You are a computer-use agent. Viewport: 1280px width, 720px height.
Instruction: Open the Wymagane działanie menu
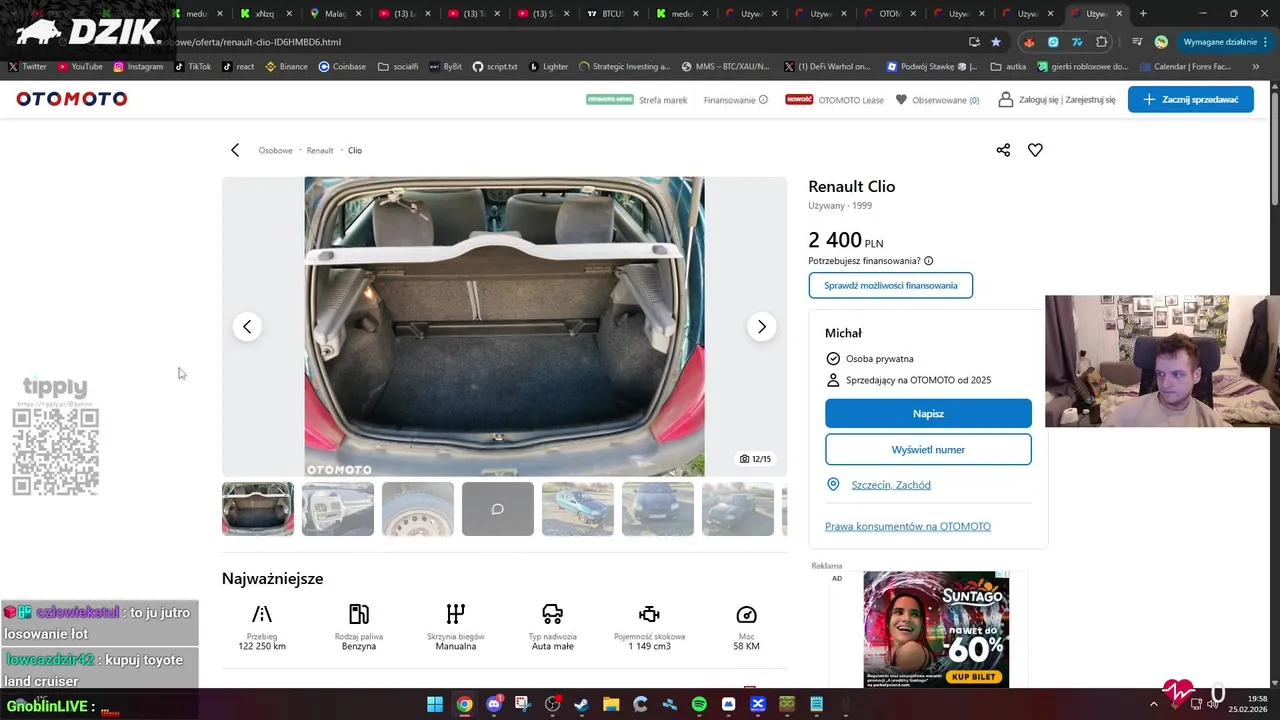[1226, 42]
